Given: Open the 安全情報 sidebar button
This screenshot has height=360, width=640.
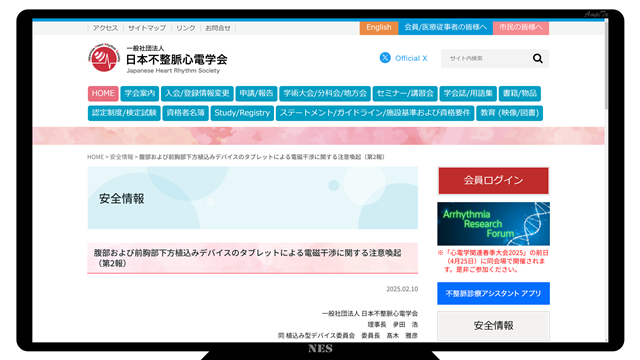Looking at the screenshot, I should [x=493, y=326].
